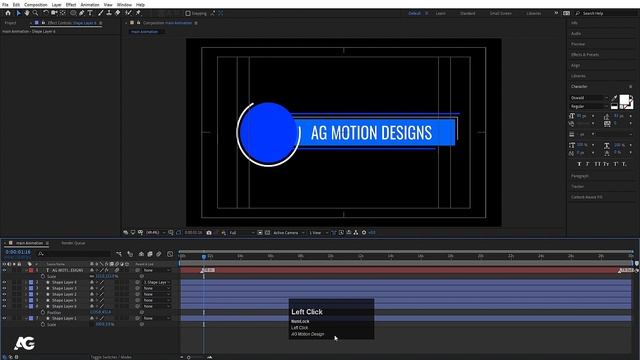Toggle frame blending in the timeline header
640x360 pixels.
pyautogui.click(x=150, y=254)
